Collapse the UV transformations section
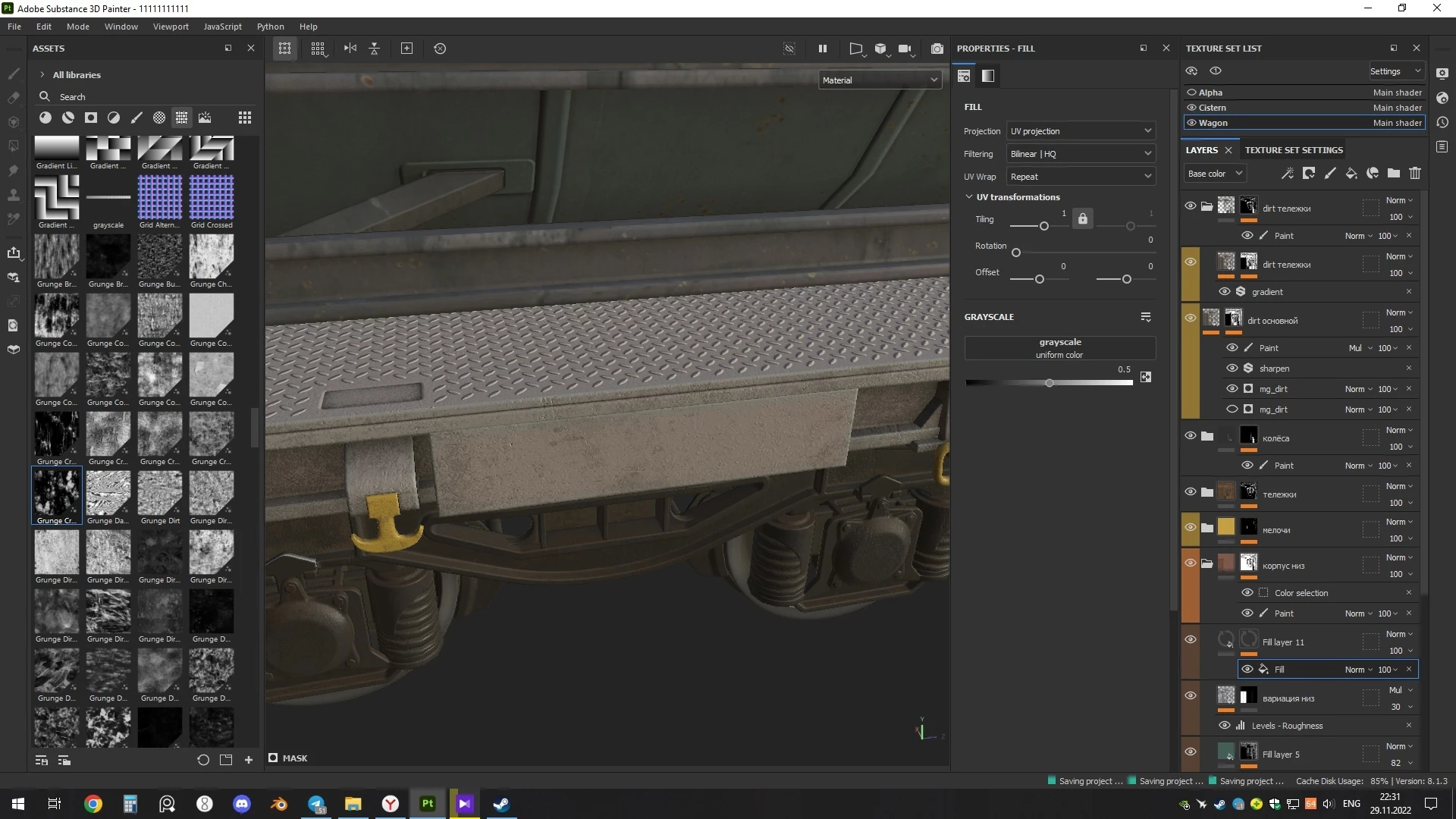Viewport: 1456px width, 819px height. pos(969,197)
